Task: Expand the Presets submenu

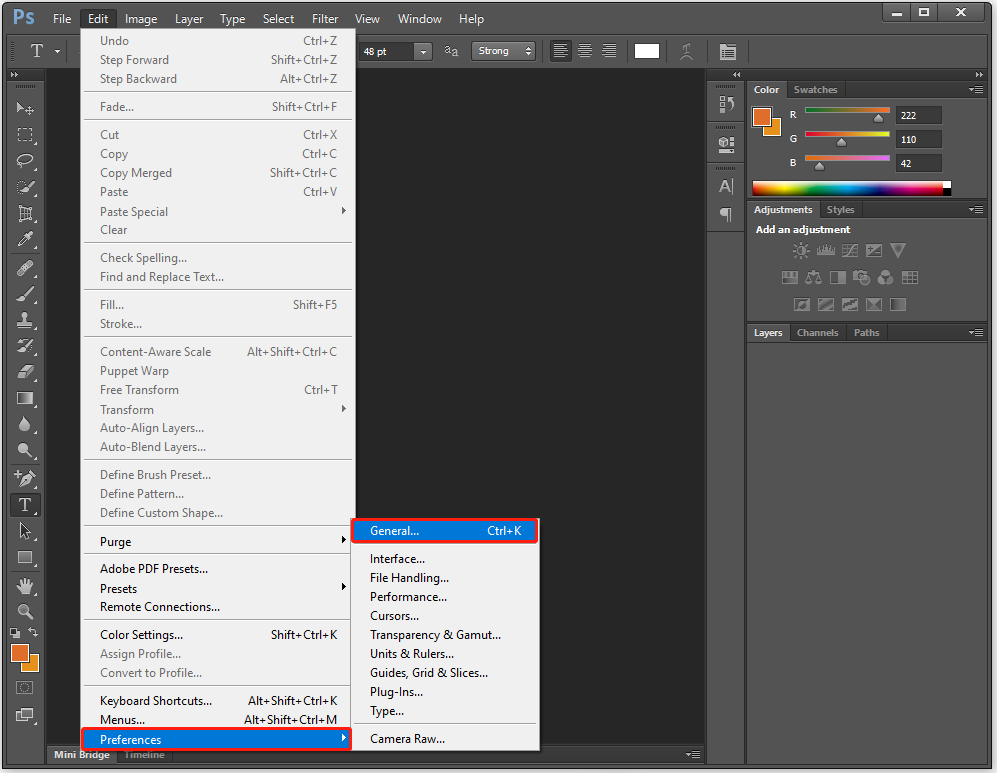Action: pyautogui.click(x=218, y=588)
